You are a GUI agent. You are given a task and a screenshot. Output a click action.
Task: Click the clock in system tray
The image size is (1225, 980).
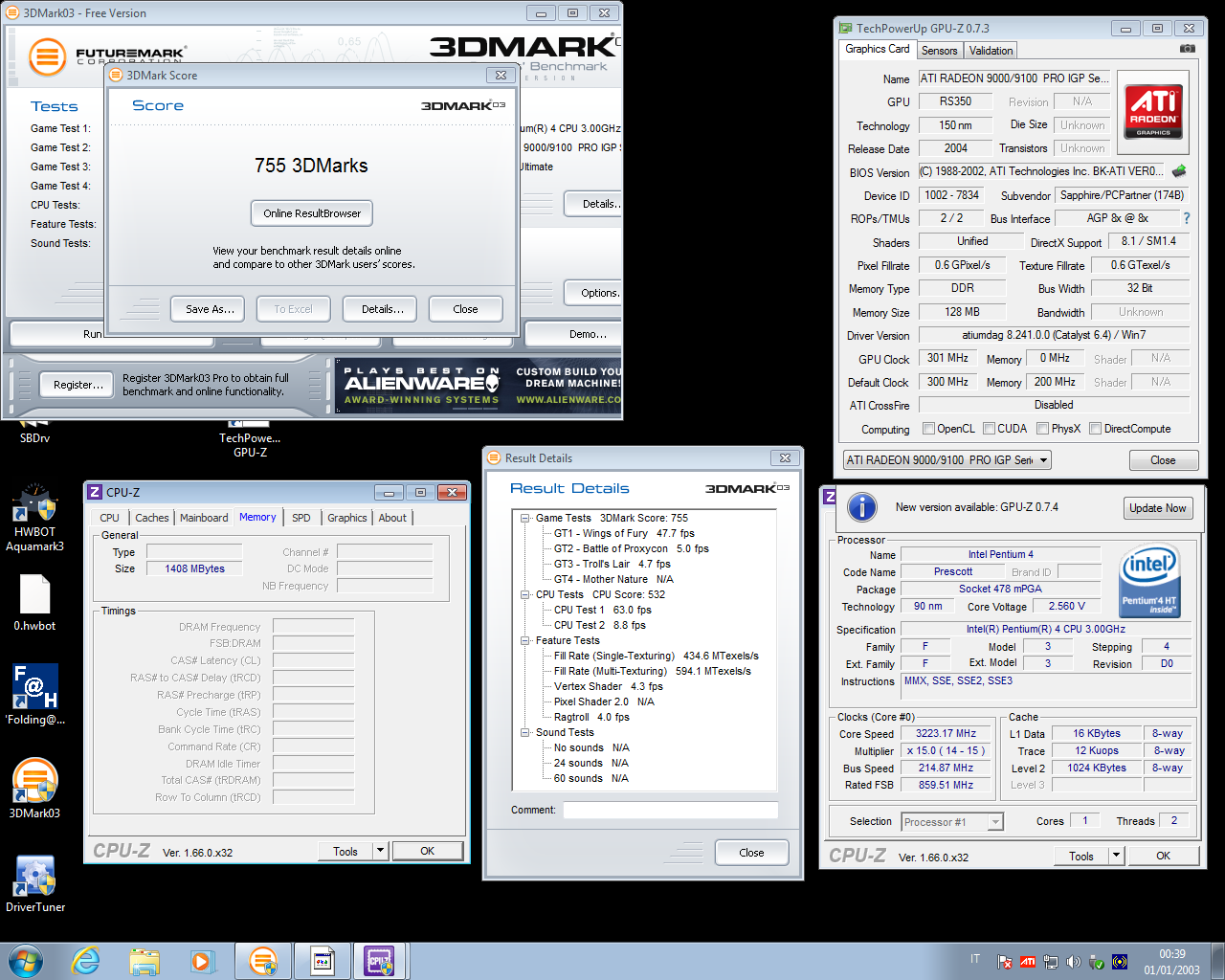1171,962
